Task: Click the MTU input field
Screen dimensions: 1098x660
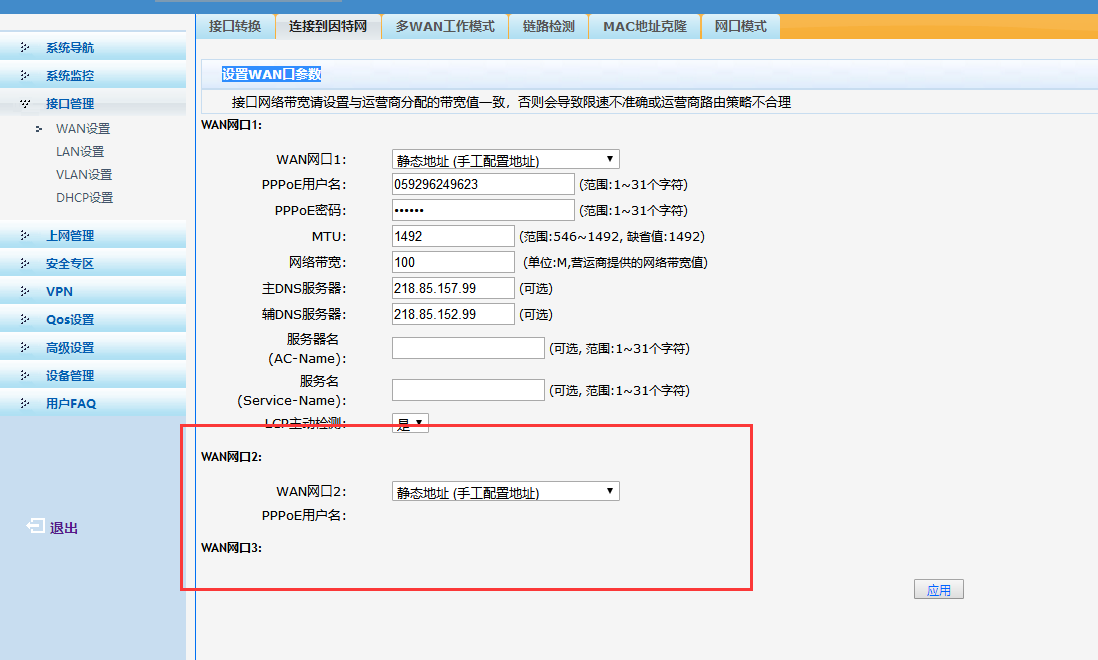Action: pos(453,236)
